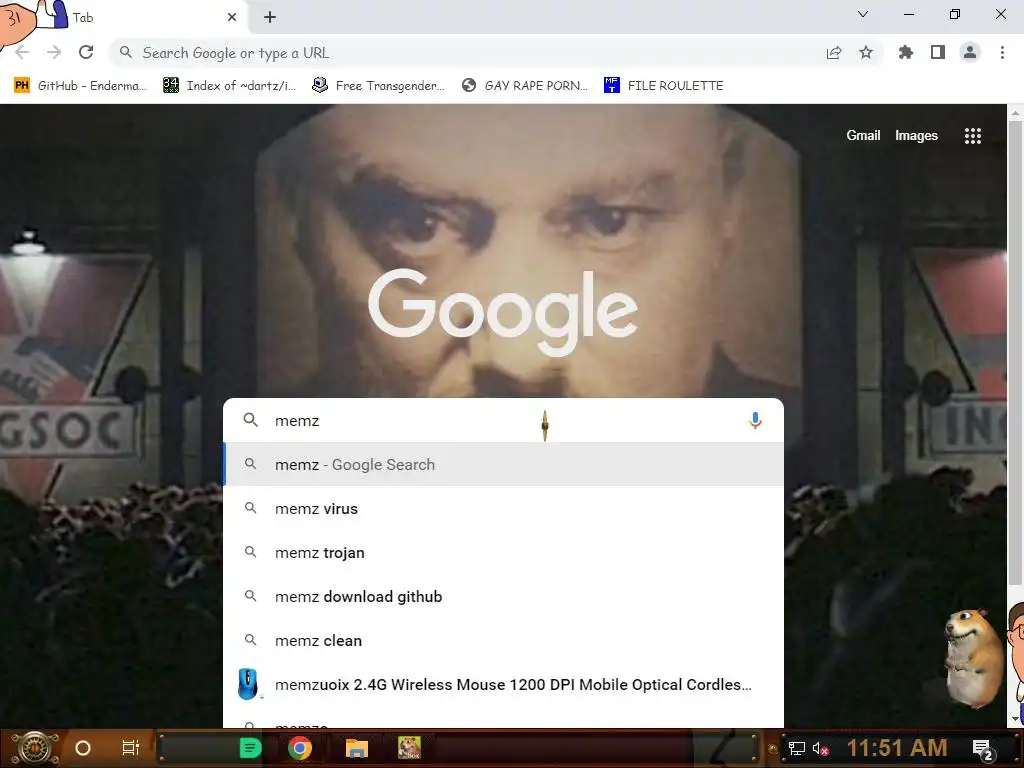Open Index of ~dartz bookmark

point(230,86)
